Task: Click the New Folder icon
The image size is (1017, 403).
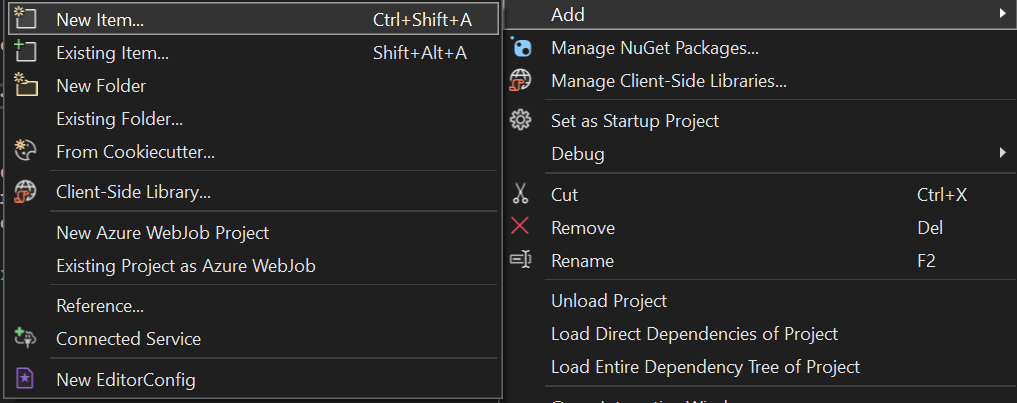Action: [x=26, y=86]
